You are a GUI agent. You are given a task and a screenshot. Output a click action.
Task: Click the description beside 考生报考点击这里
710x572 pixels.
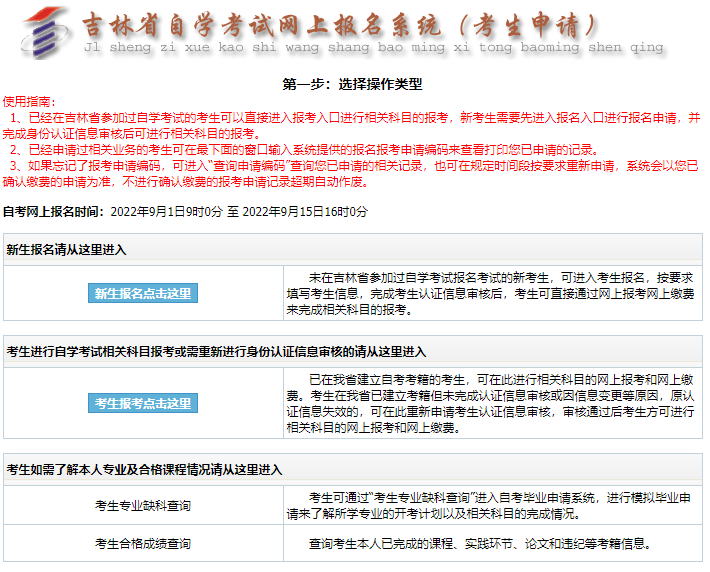(490, 403)
